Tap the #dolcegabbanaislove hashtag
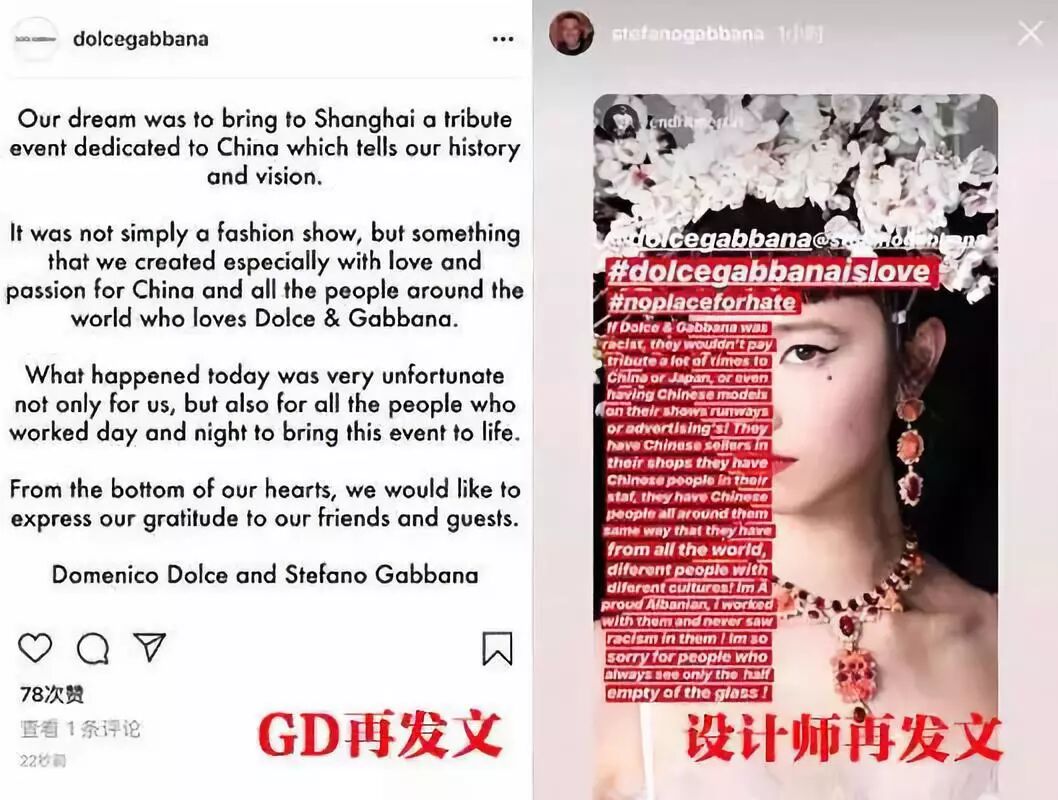 769,271
